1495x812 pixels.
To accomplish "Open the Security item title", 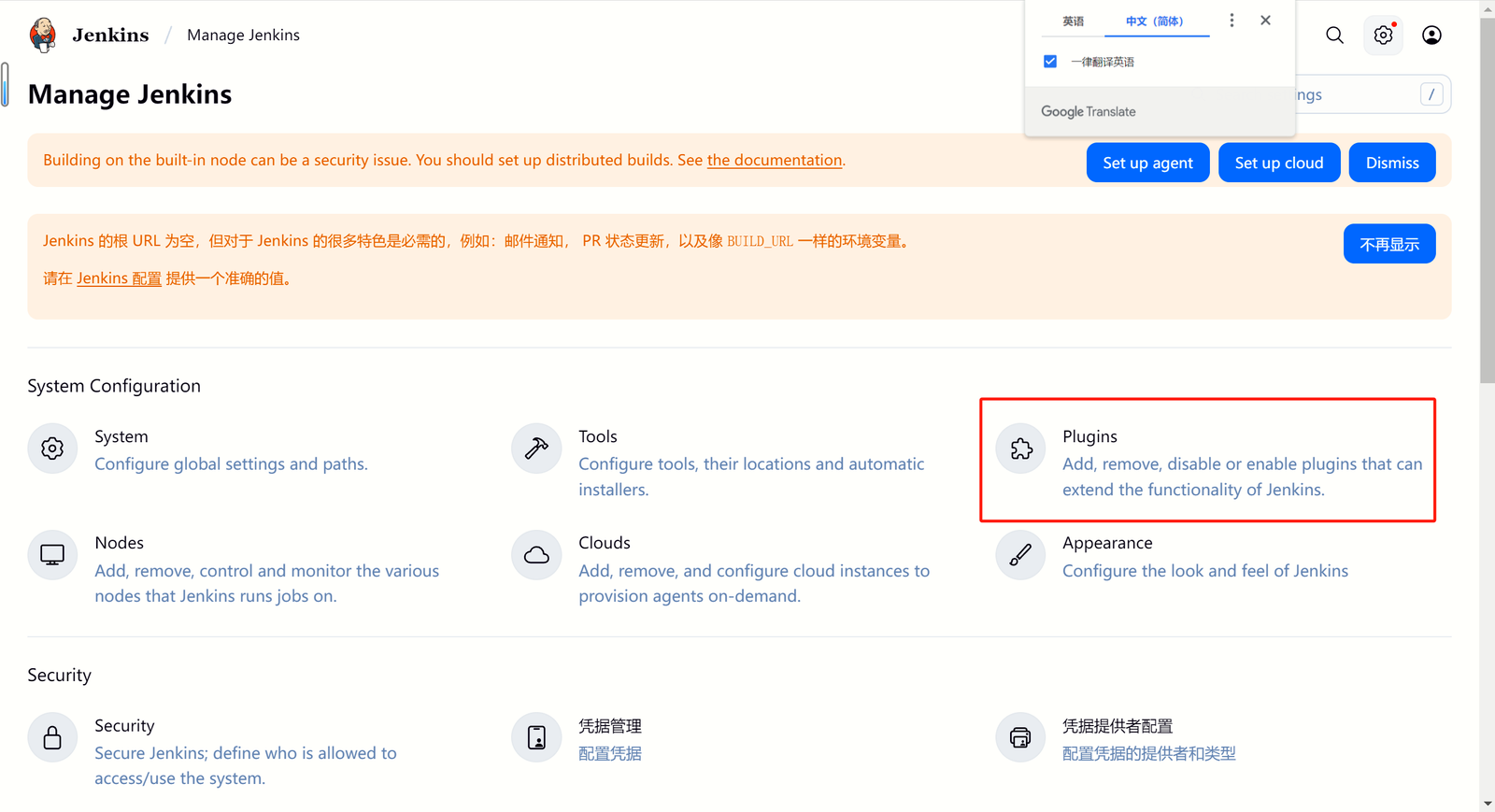I will (124, 726).
